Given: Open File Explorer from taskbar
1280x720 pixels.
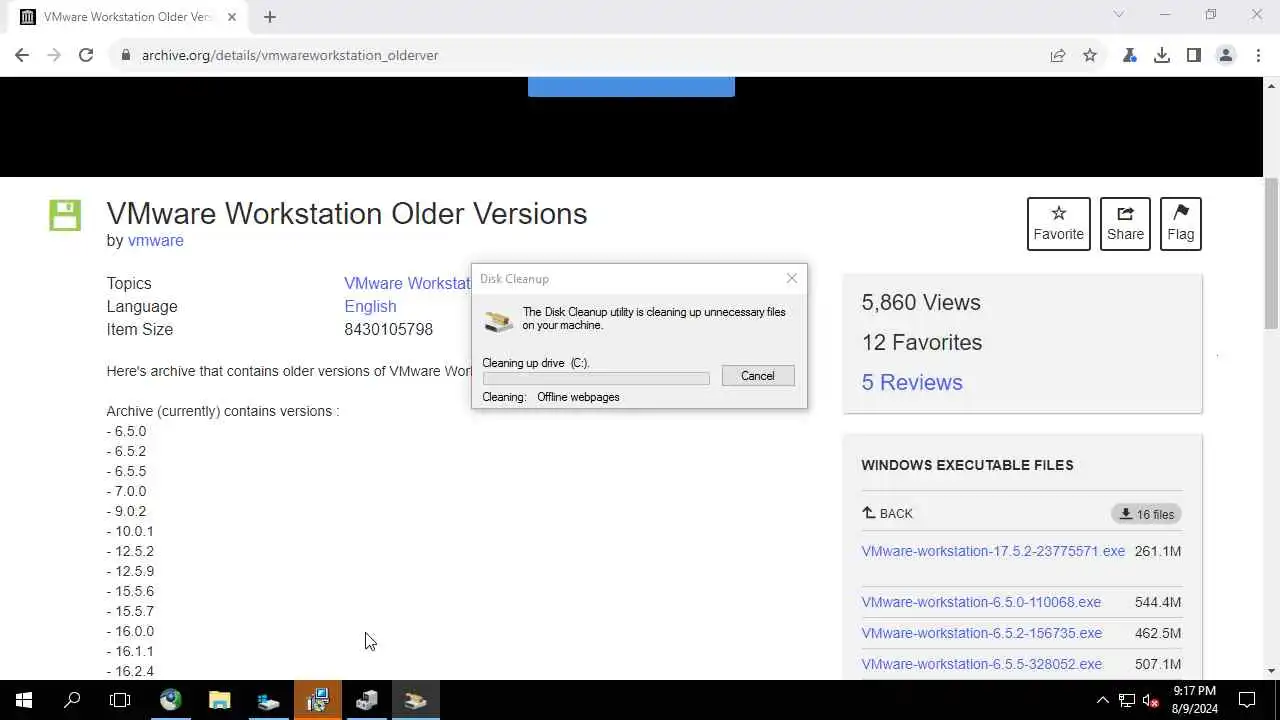Looking at the screenshot, I should pos(219,700).
